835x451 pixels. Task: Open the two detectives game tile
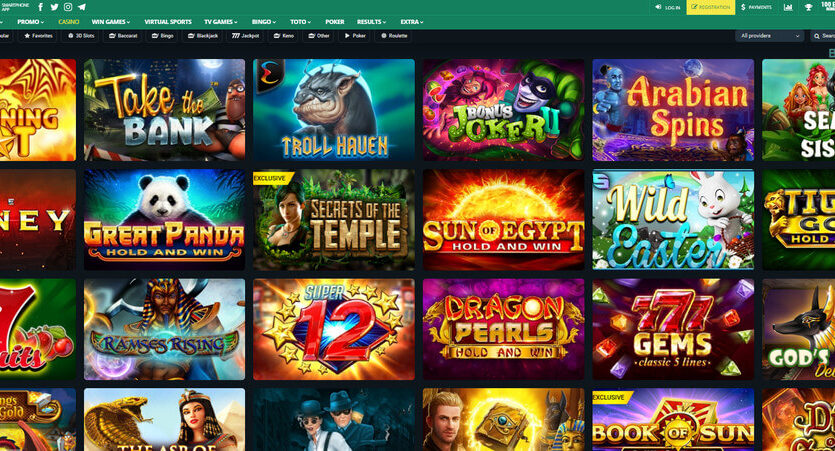(x=334, y=420)
